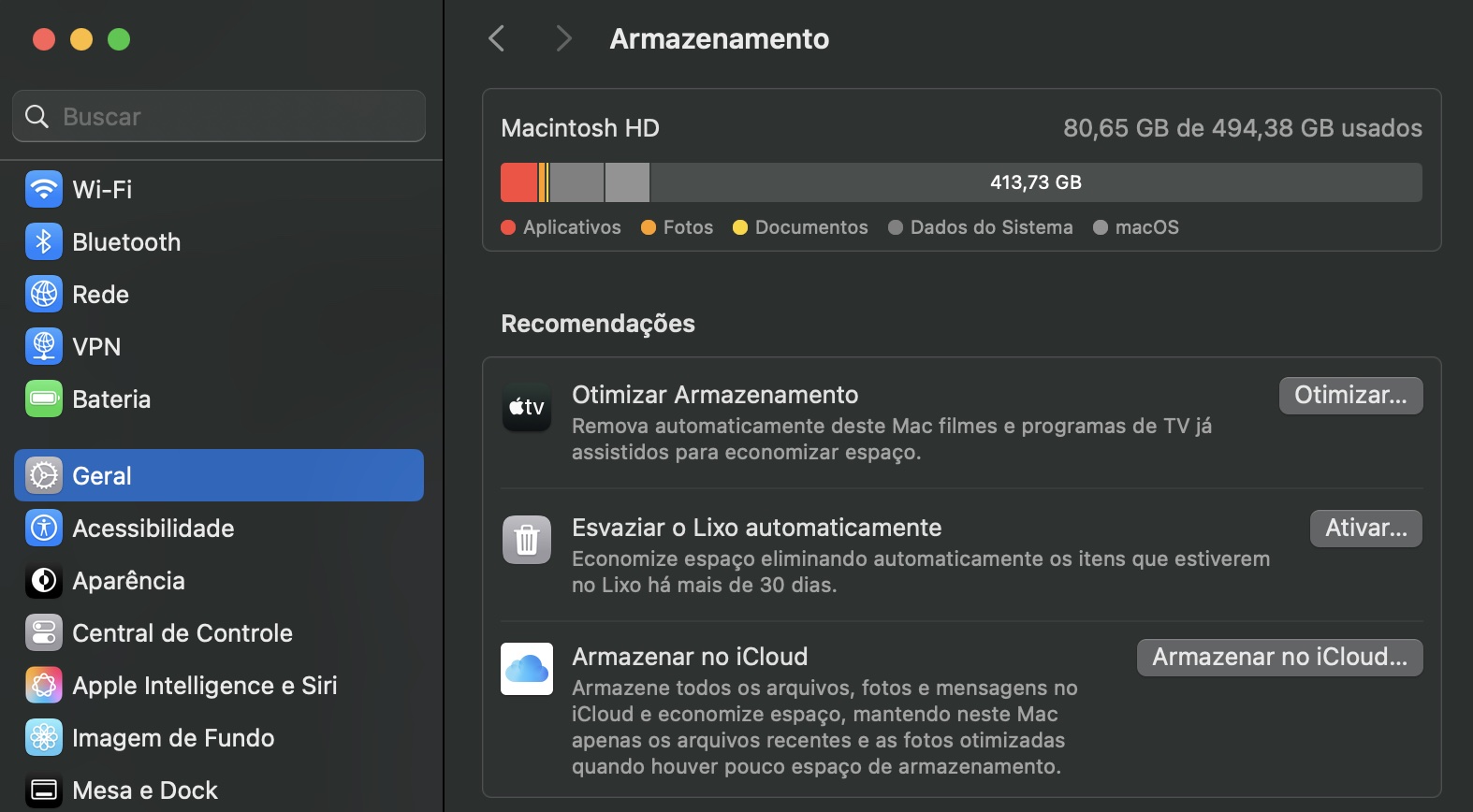Viewport: 1473px width, 812px height.
Task: Click the Otimizar Armazenamento title
Action: coord(715,395)
